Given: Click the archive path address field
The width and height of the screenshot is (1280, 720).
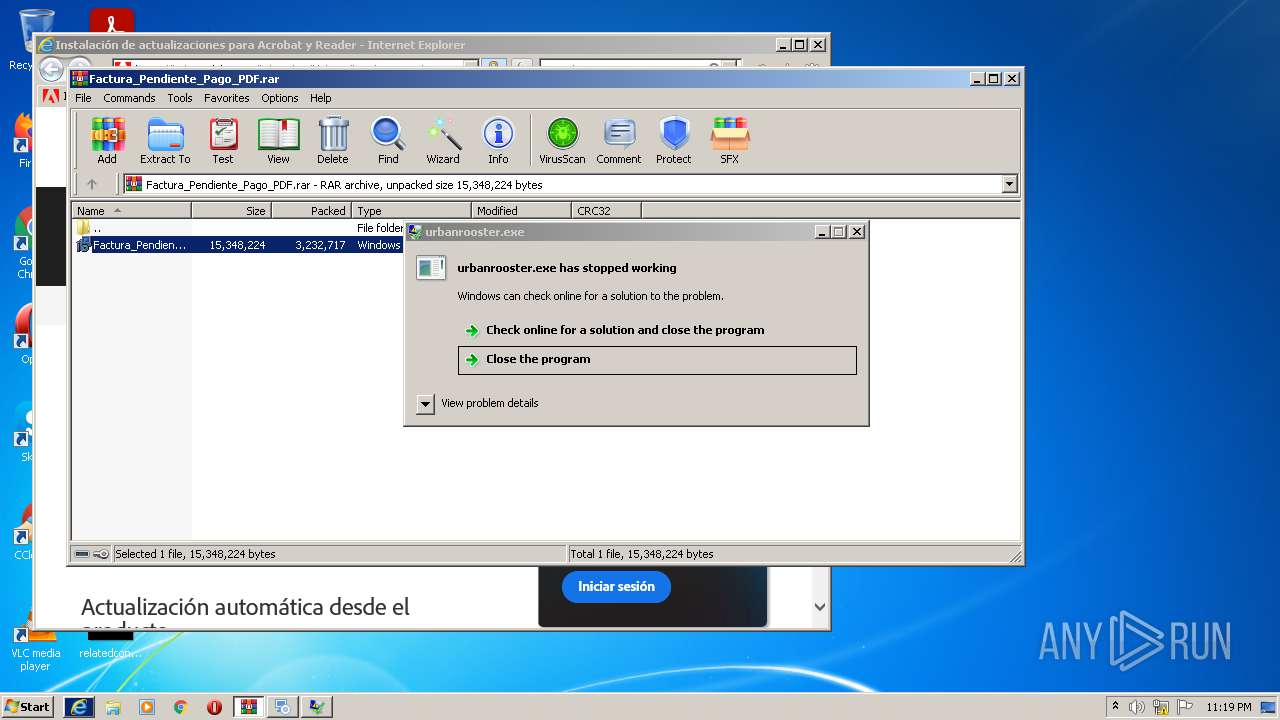Looking at the screenshot, I should tap(570, 184).
